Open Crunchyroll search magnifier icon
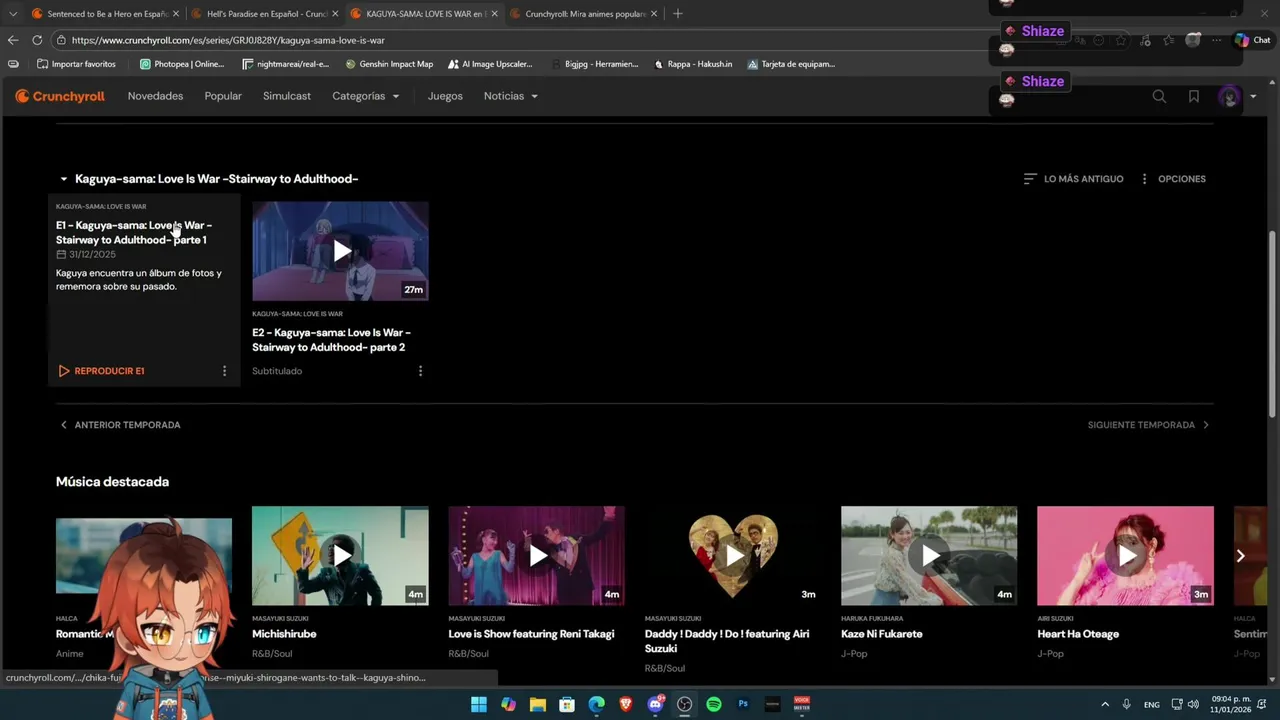 [1159, 96]
